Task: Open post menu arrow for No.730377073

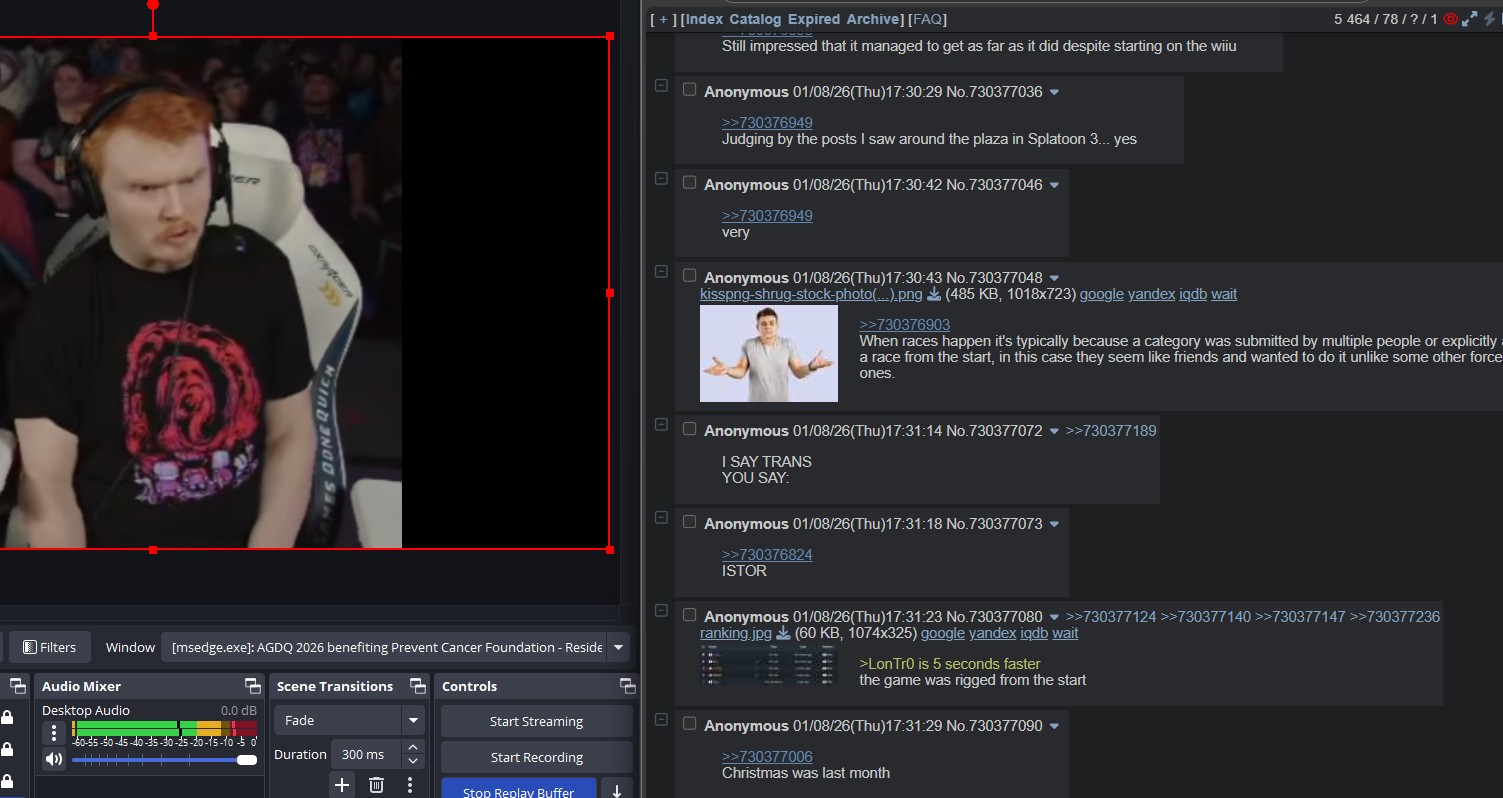Action: pos(1054,524)
